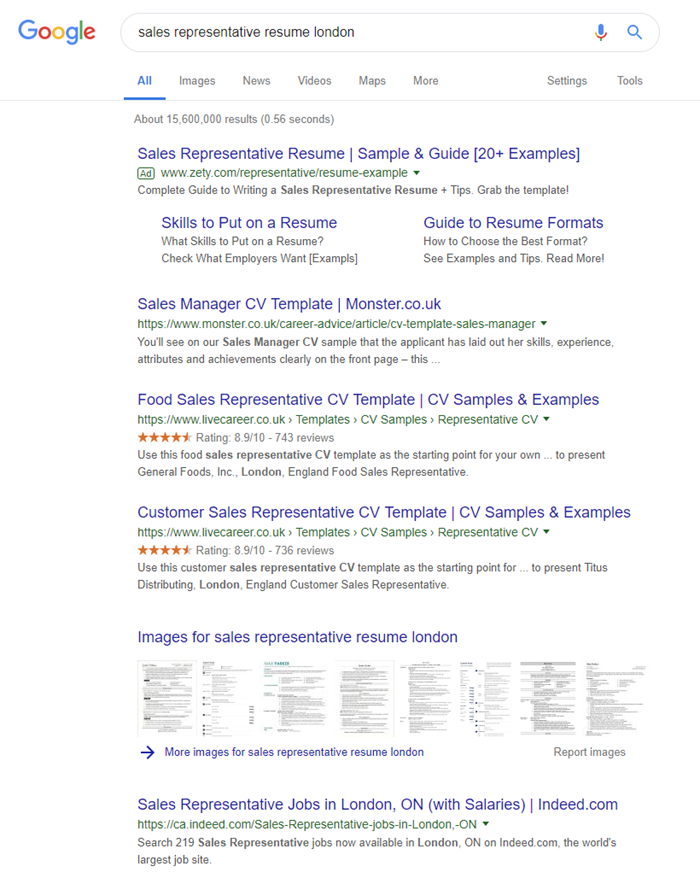Open the More menu
Viewport: 700px width, 878px height.
pyautogui.click(x=425, y=81)
